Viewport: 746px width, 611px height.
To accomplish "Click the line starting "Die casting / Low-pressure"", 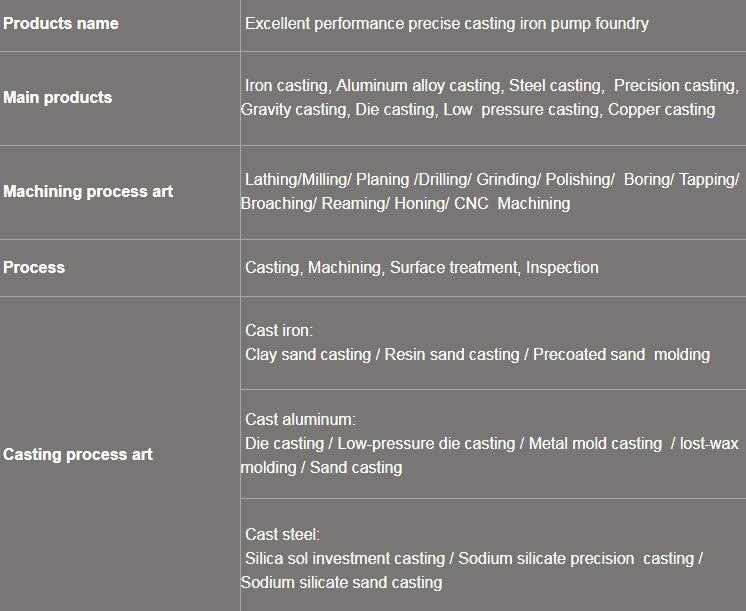I will (x=491, y=443).
